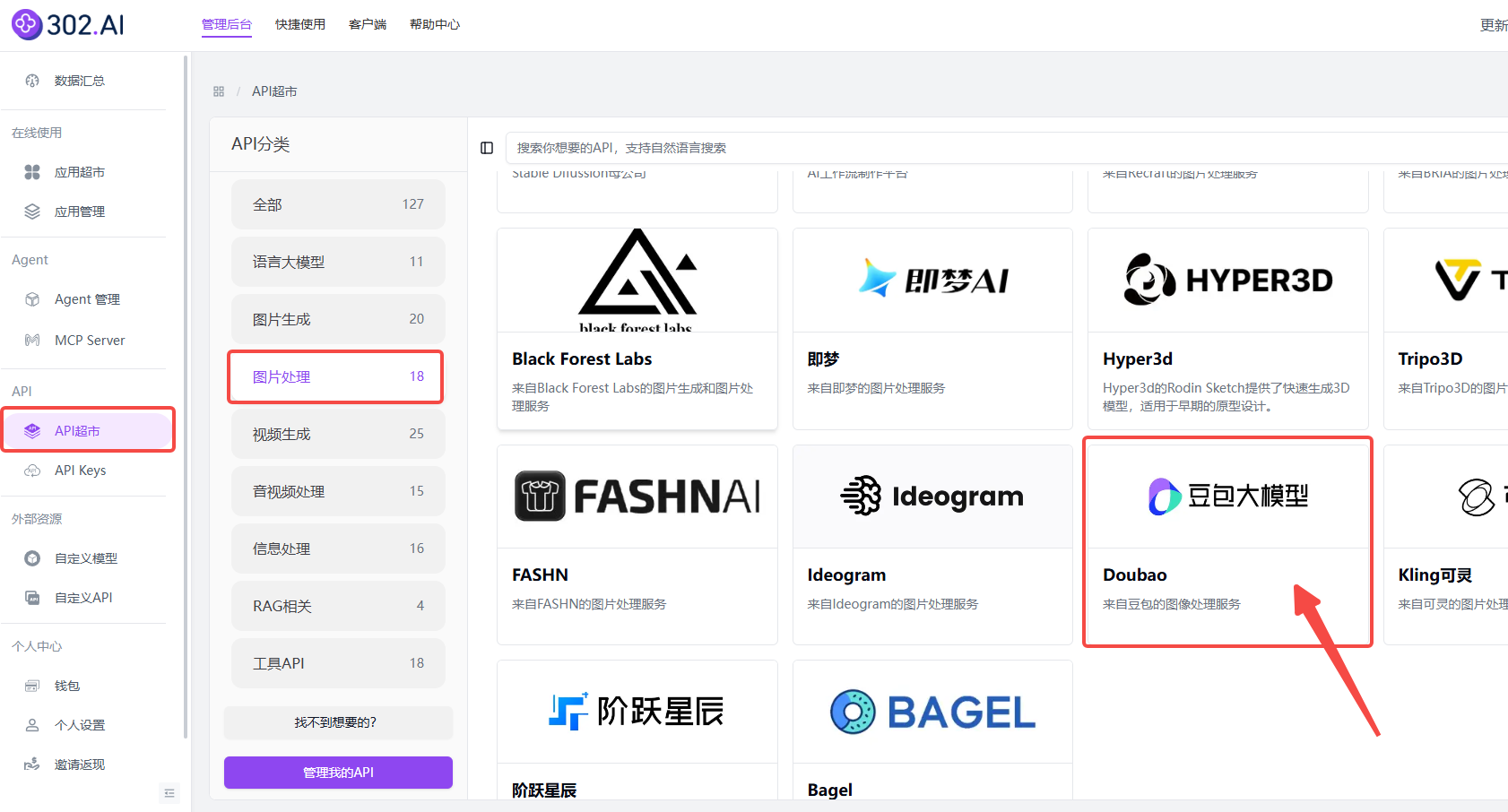Screen dimensions: 1508x812
Task: Click the API超市 breadcrumb text
Action: tap(274, 91)
